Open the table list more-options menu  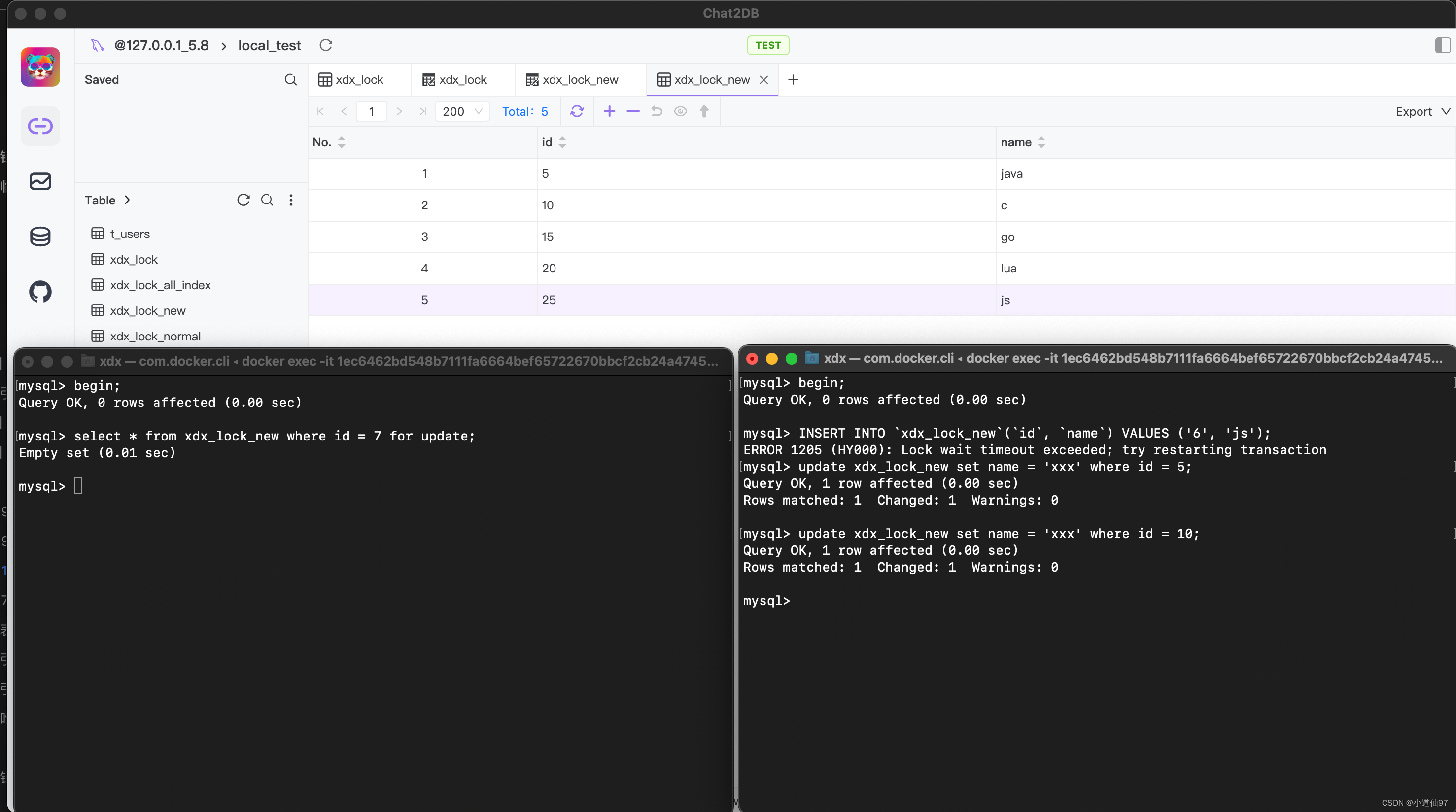pyautogui.click(x=291, y=200)
